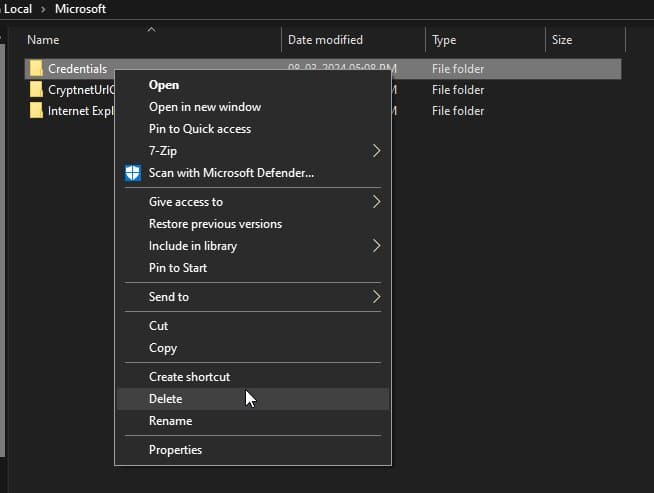Screen dimensions: 654x493
Task: Click the Microsoft Defender shield icon
Action: tap(133, 173)
